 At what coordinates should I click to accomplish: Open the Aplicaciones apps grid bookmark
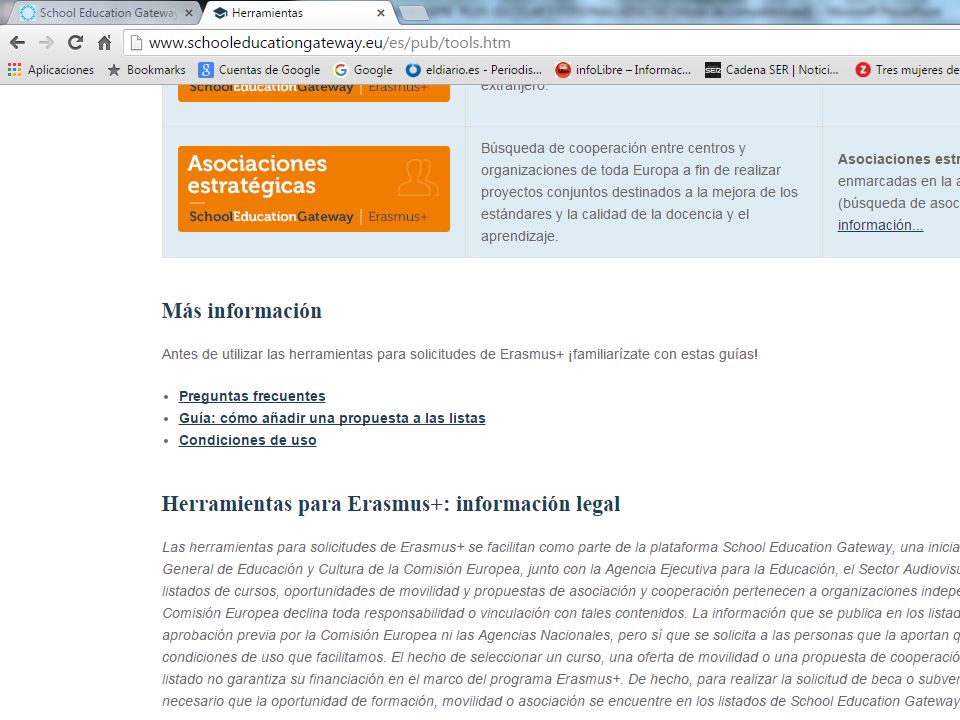pyautogui.click(x=51, y=70)
